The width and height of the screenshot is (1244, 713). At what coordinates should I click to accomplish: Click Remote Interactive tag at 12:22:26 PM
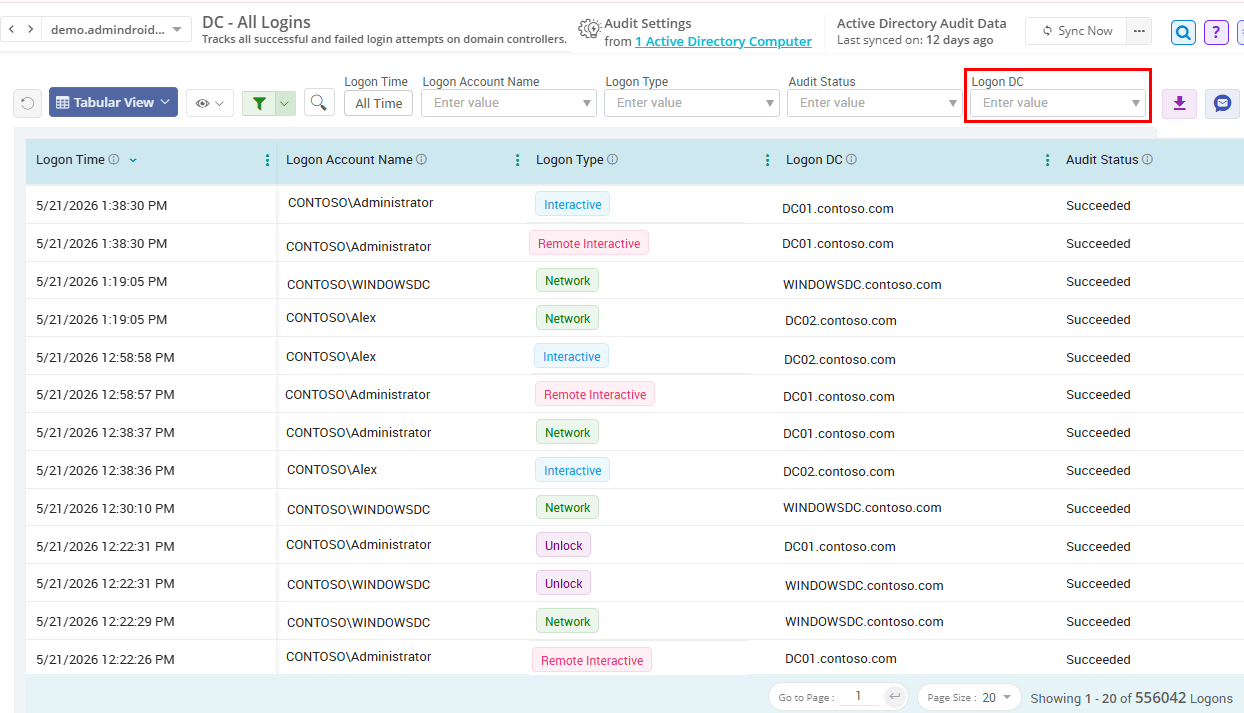[592, 660]
